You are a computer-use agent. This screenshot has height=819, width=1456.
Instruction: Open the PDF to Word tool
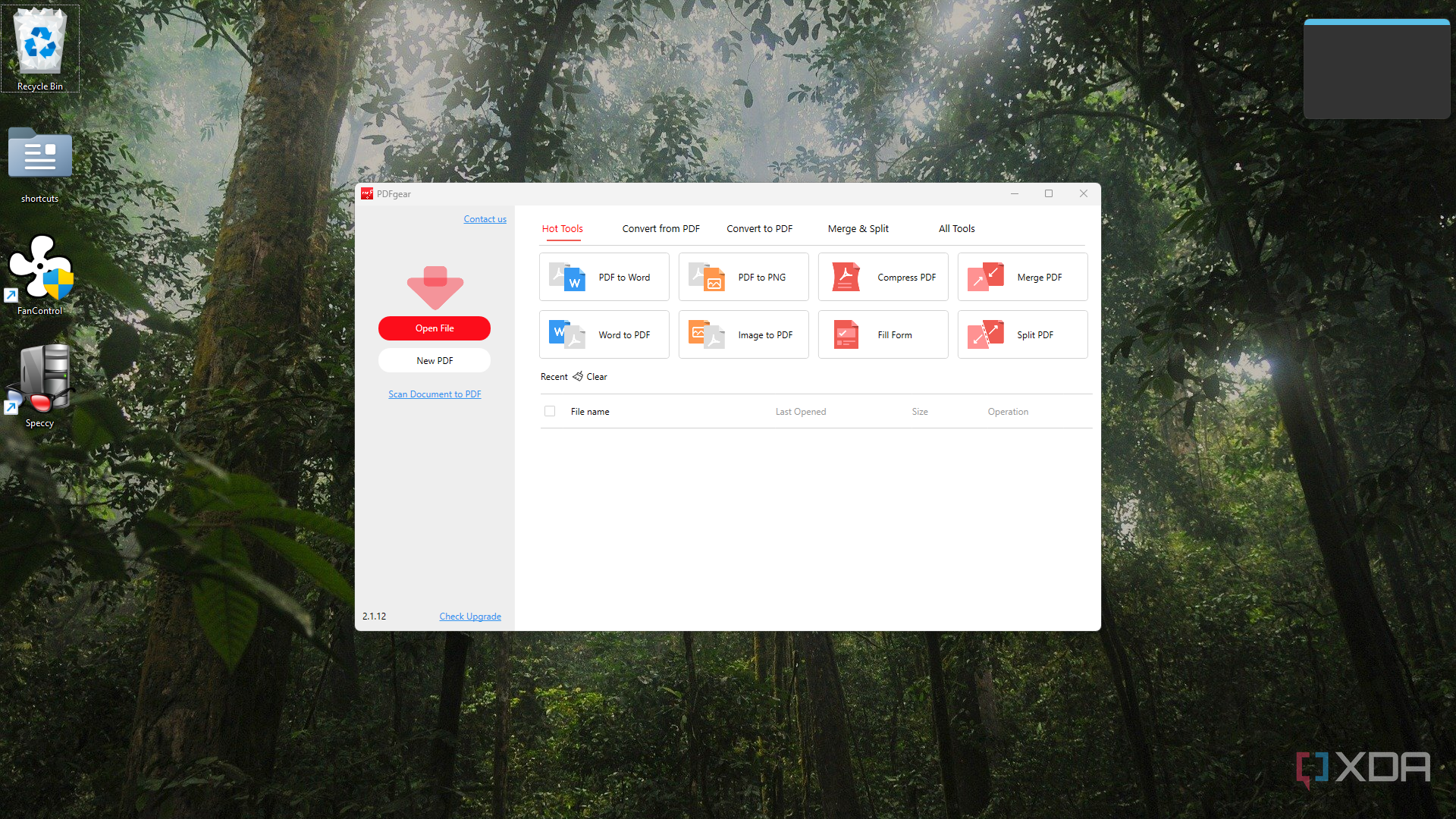pos(604,277)
